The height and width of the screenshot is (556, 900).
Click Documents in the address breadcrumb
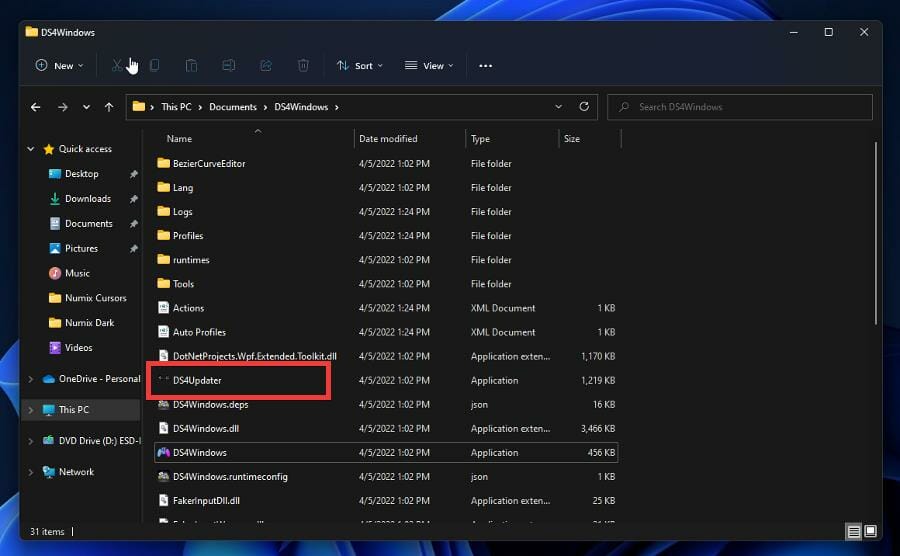(233, 107)
